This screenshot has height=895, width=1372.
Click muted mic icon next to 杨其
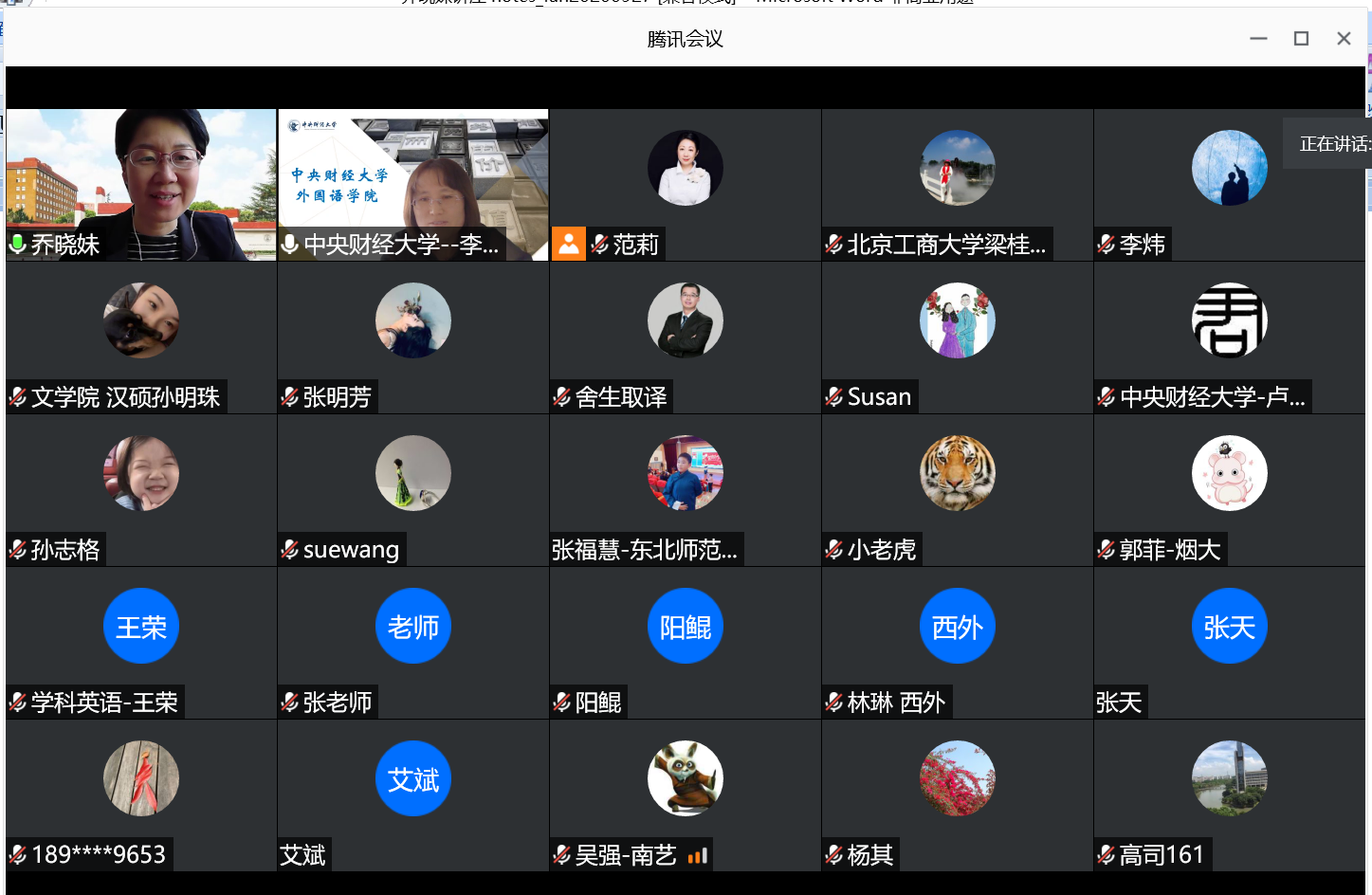point(833,855)
